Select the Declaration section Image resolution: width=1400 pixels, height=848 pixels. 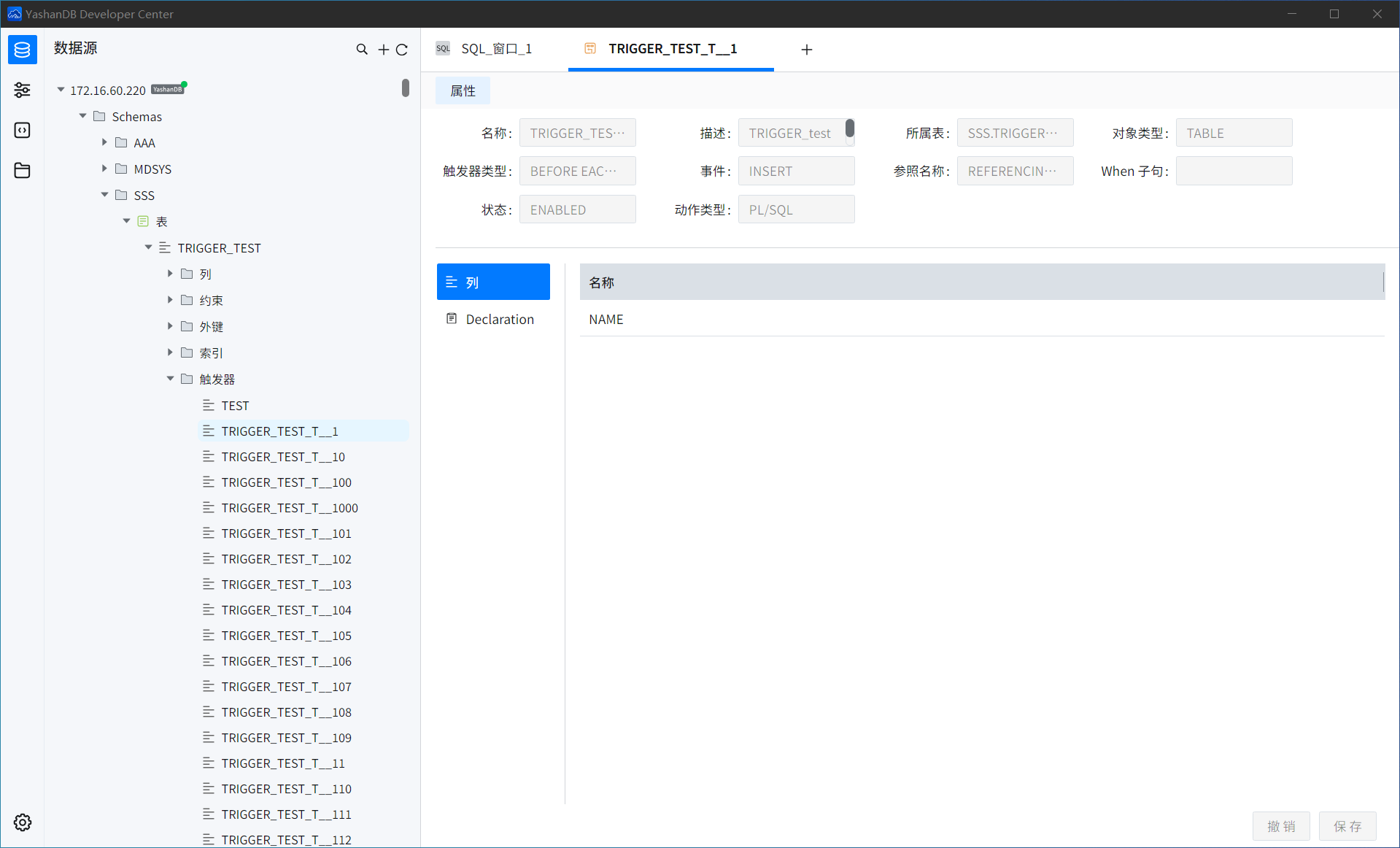499,319
